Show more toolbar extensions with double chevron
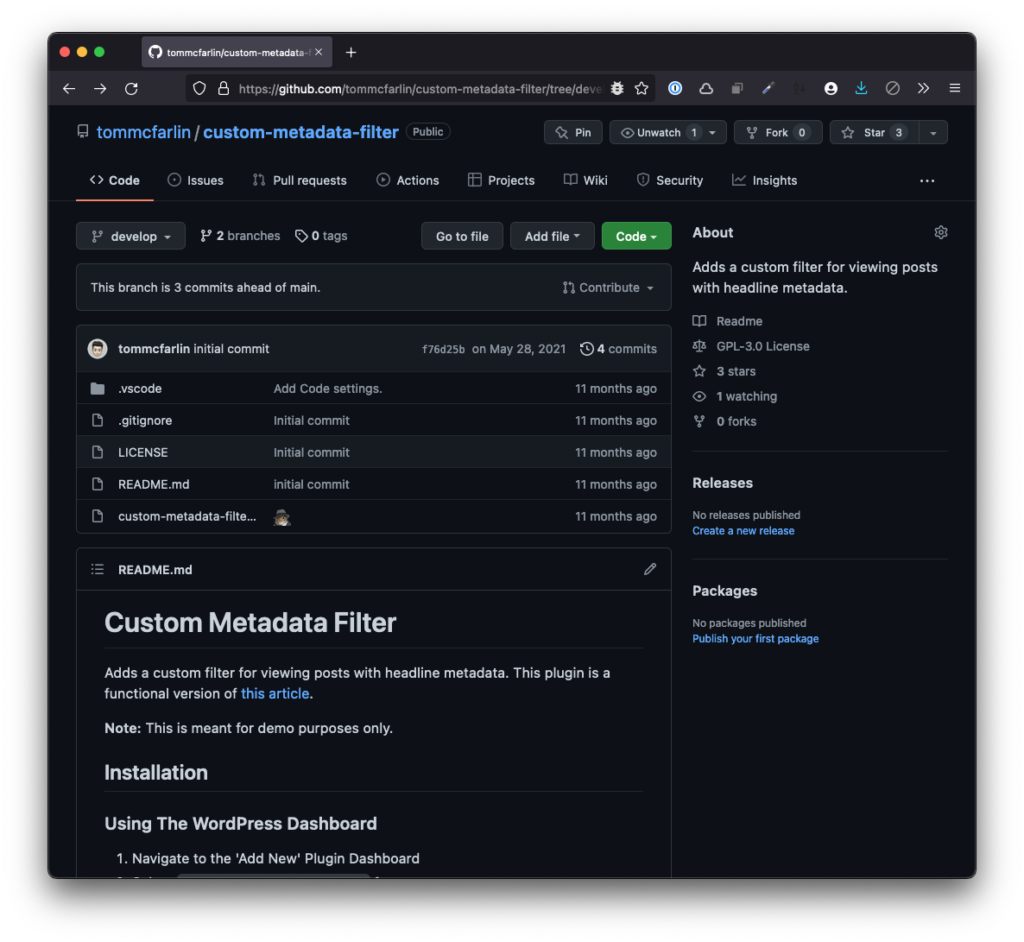1024x942 pixels. click(923, 88)
